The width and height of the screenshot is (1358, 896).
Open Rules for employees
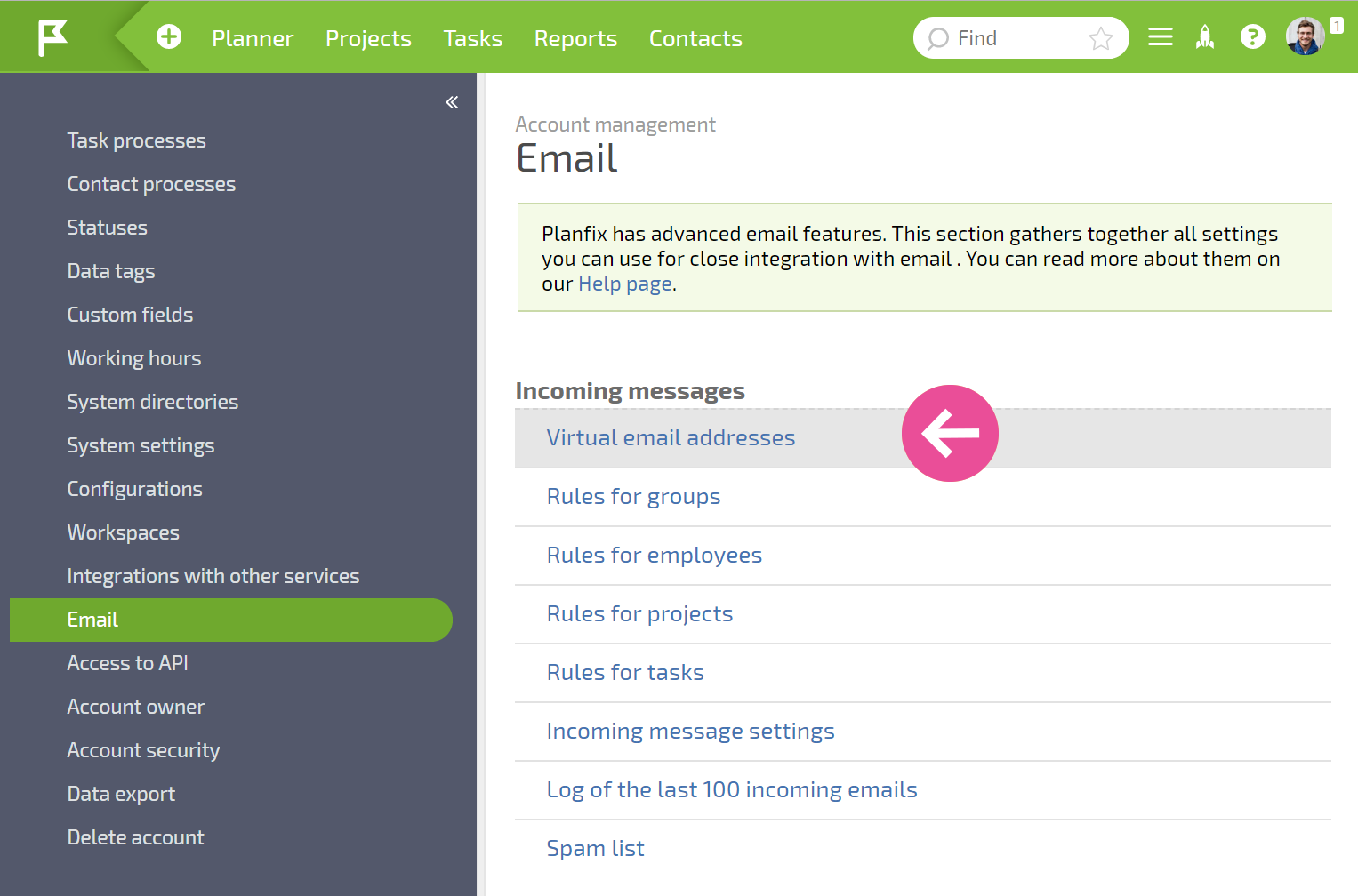pyautogui.click(x=655, y=556)
